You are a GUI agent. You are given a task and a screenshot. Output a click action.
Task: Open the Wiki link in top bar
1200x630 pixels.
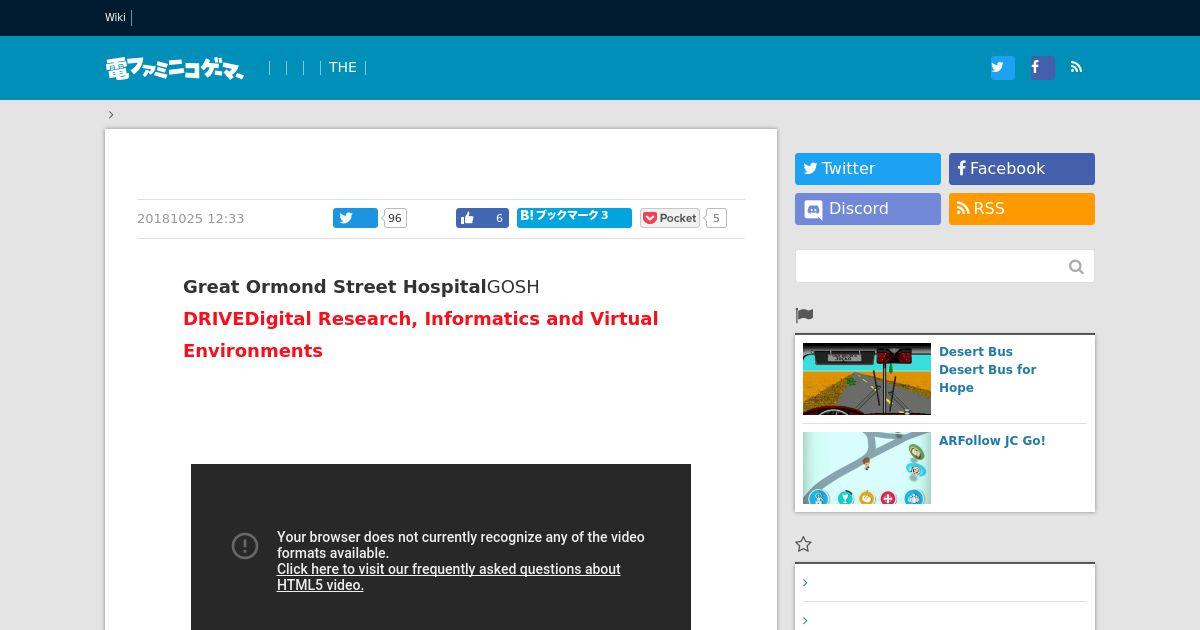pyautogui.click(x=115, y=17)
